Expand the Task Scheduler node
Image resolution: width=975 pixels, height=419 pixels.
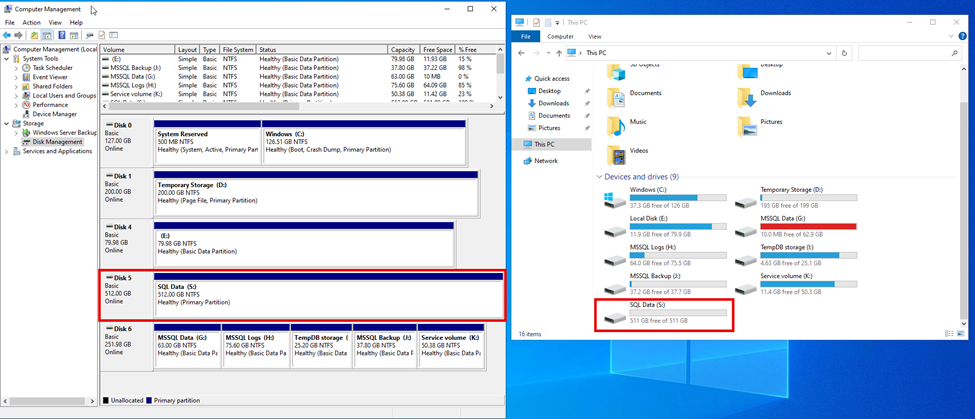click(17, 68)
